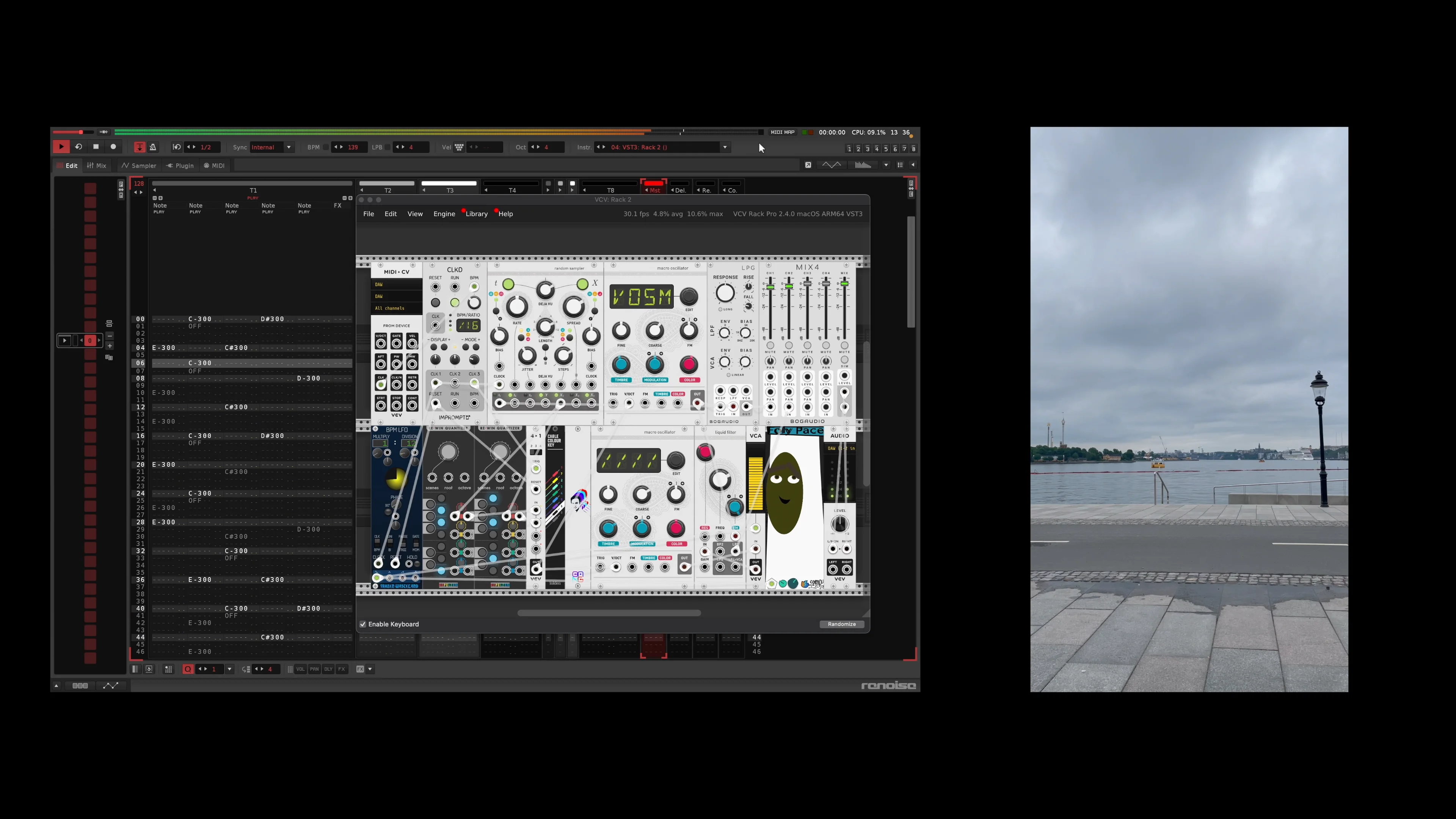Uncheck the Enable Keyboard checkbox
The width and height of the screenshot is (1456, 819).
[363, 624]
